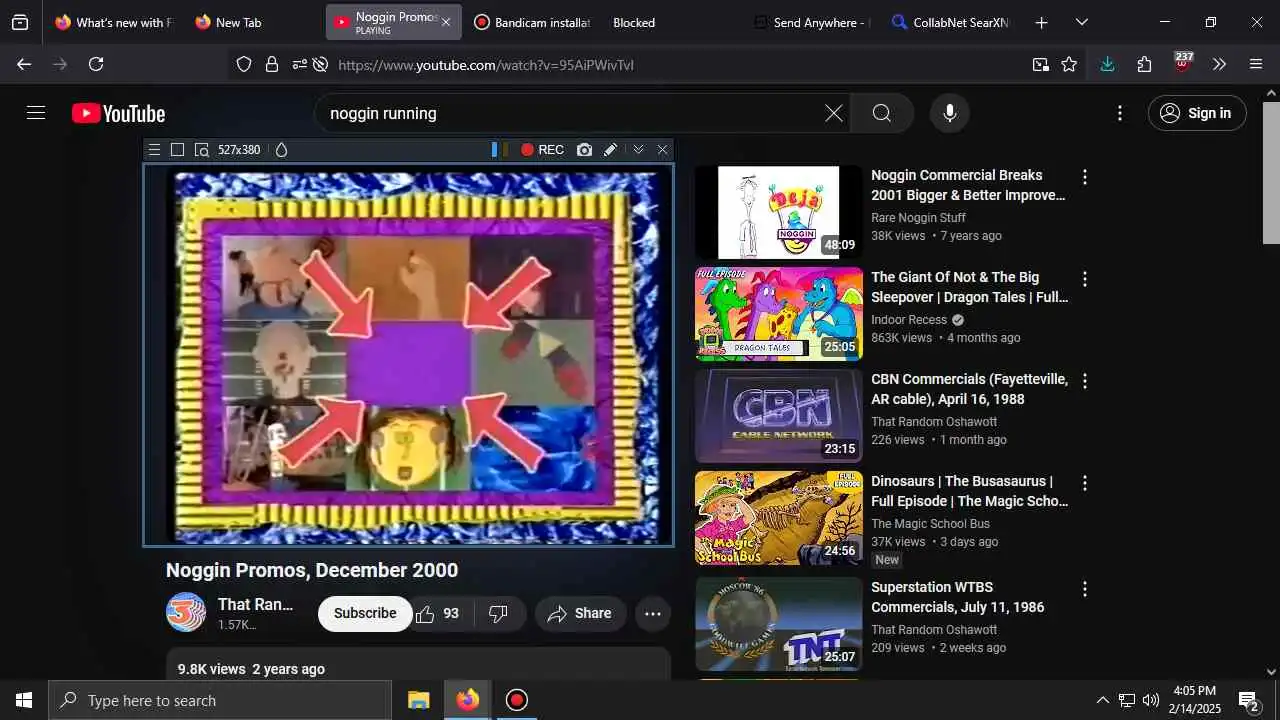Open the Firefox extensions puzzle icon
Screen dimensions: 1280x720
tap(1145, 64)
